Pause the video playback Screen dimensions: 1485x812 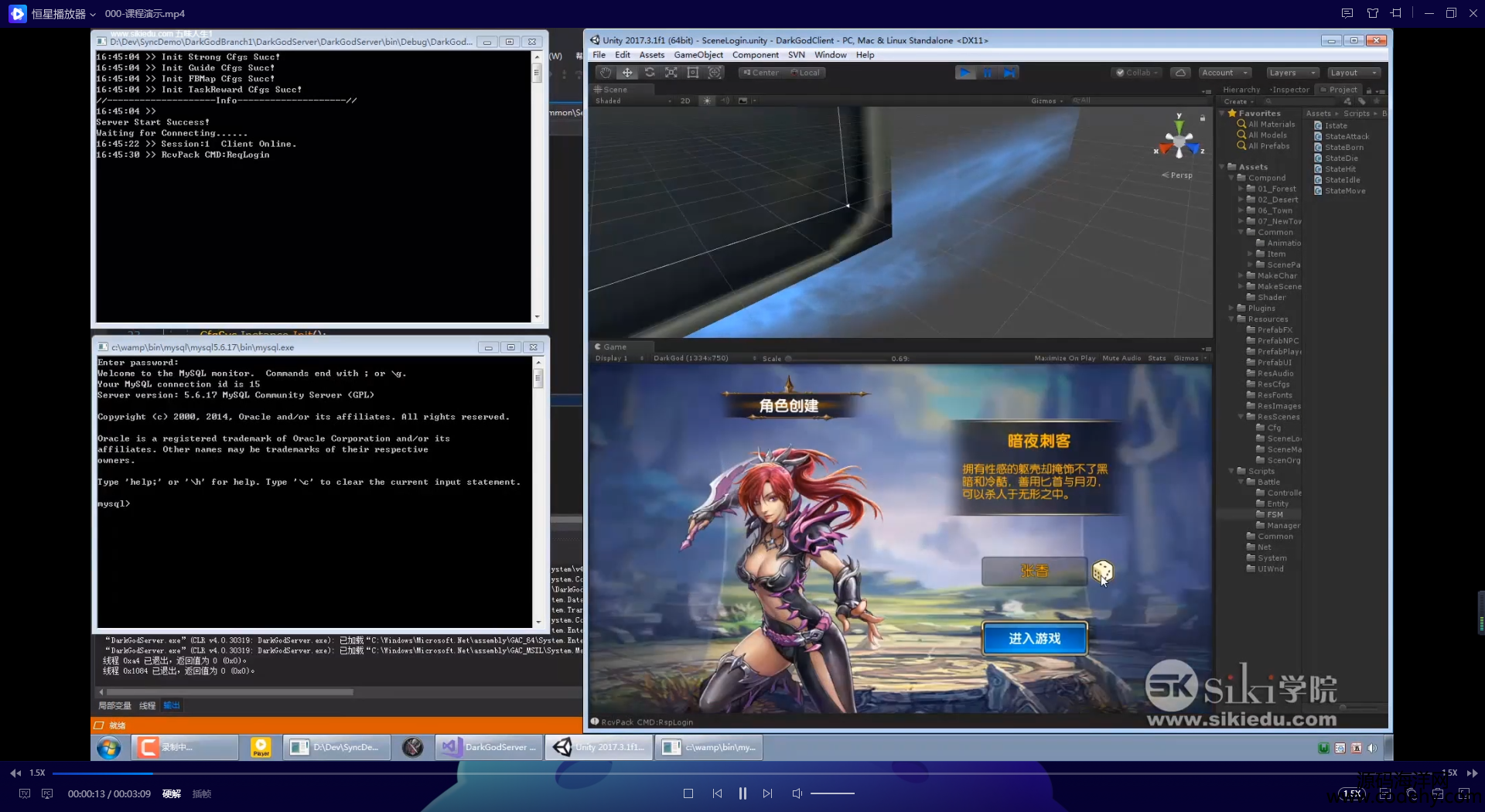click(742, 793)
